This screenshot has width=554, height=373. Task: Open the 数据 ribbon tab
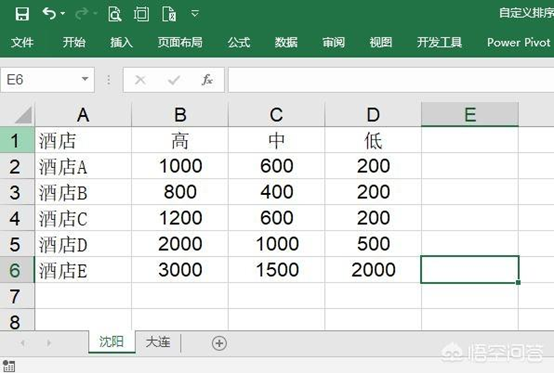tap(286, 42)
